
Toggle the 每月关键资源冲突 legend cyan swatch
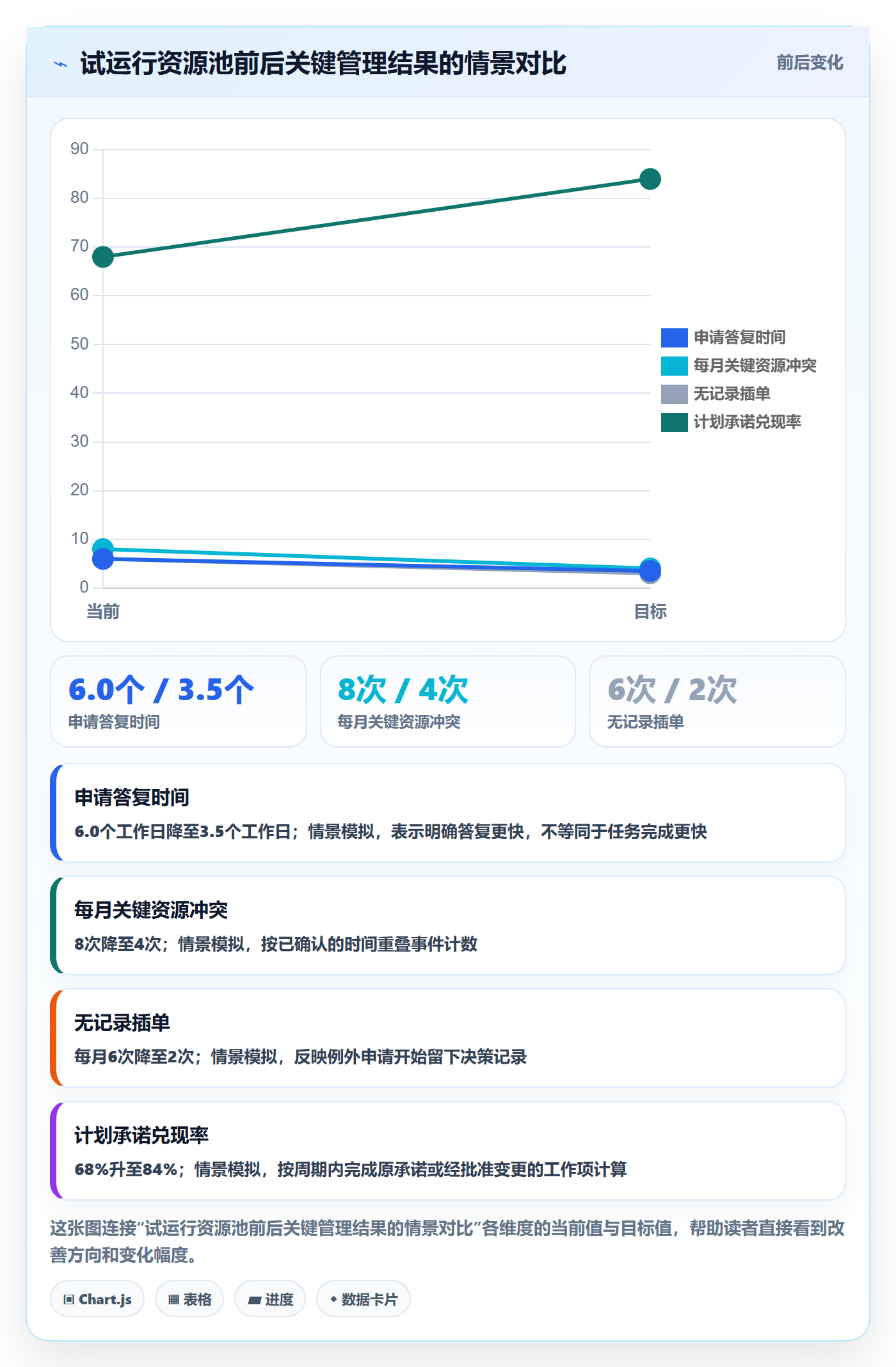tap(674, 365)
